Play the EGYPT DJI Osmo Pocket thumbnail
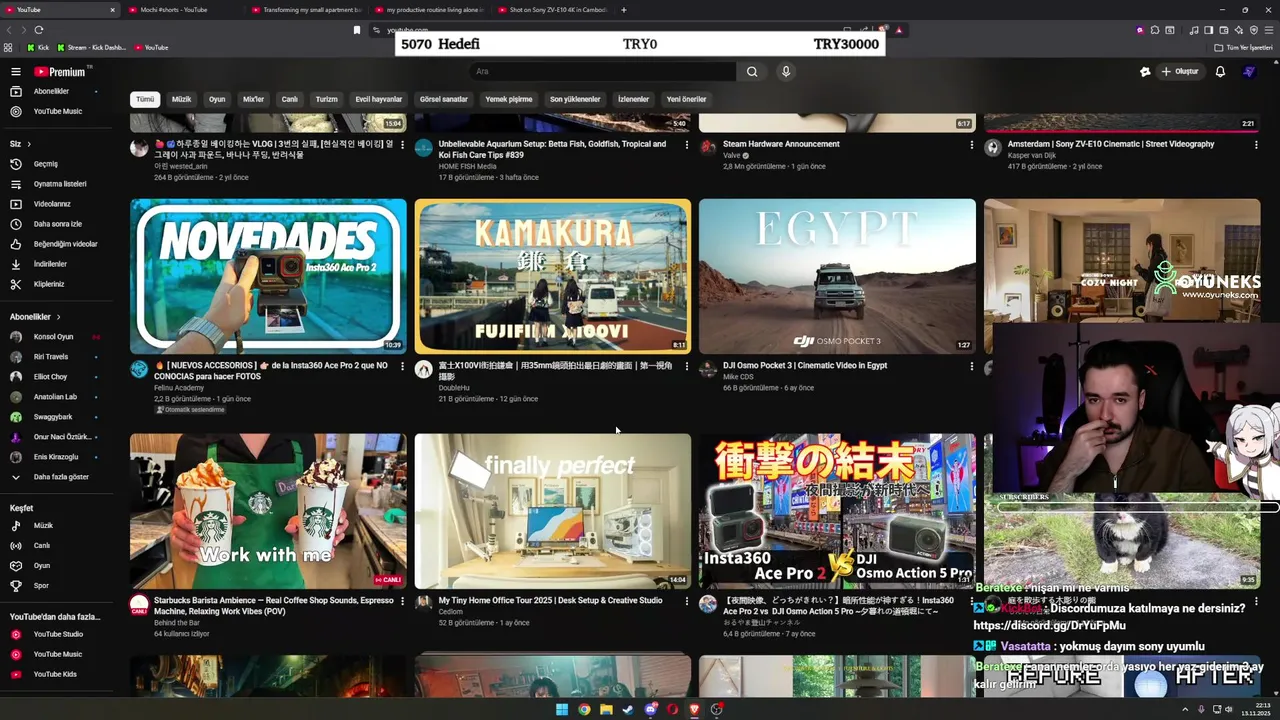 (837, 276)
